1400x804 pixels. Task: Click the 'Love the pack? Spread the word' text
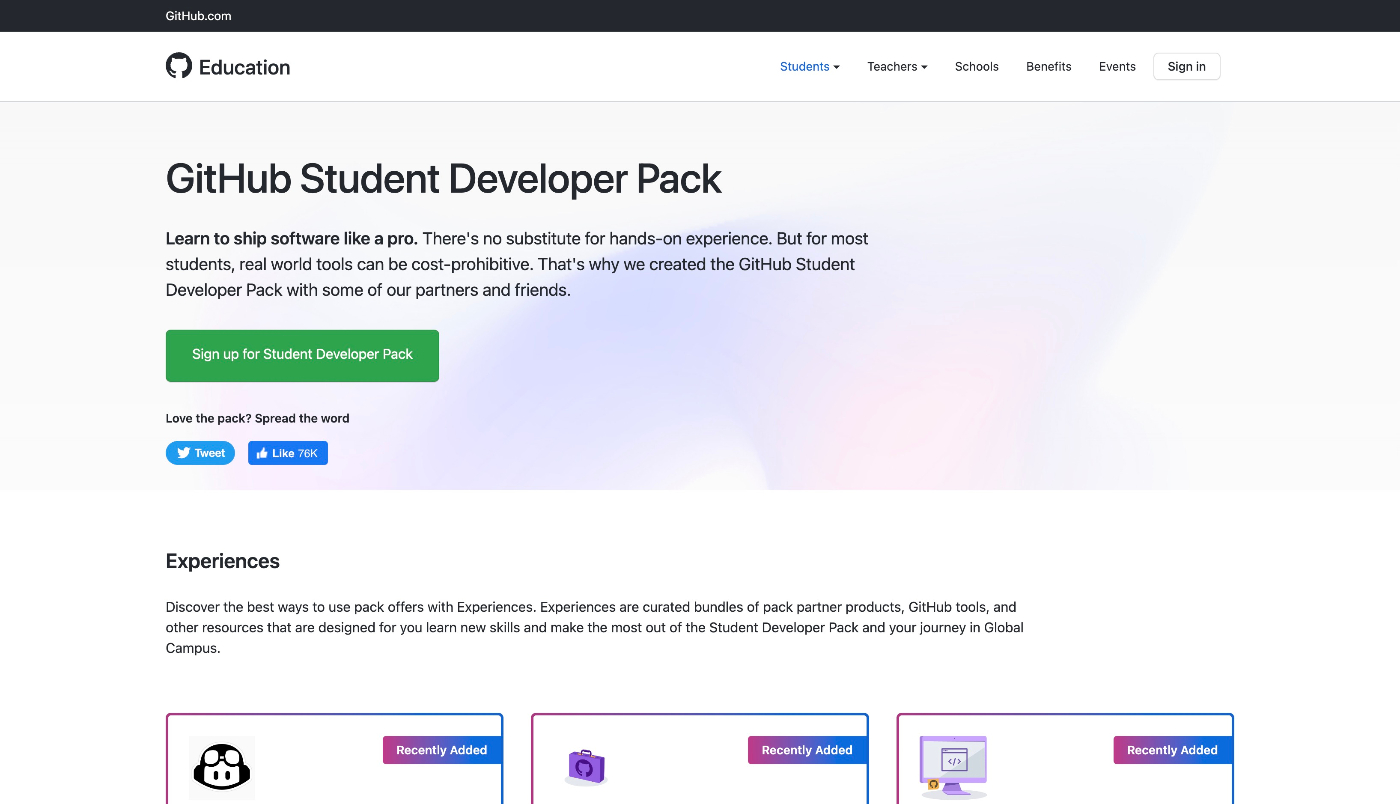(258, 419)
